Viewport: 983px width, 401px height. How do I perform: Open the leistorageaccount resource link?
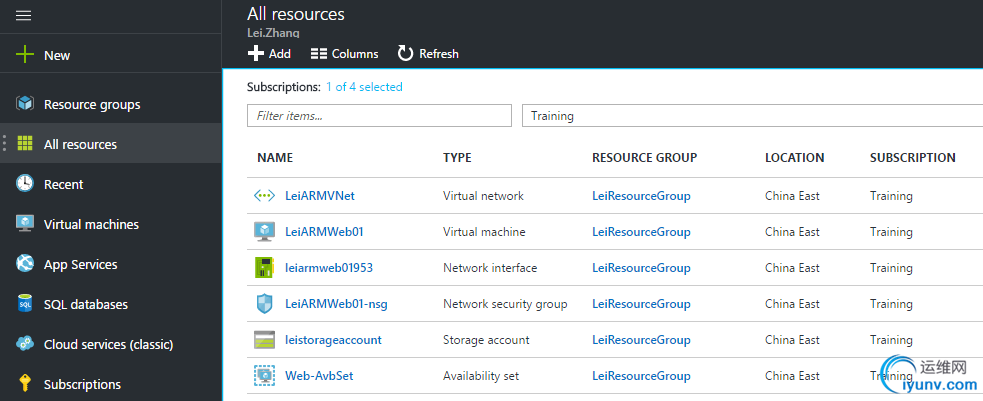[333, 340]
